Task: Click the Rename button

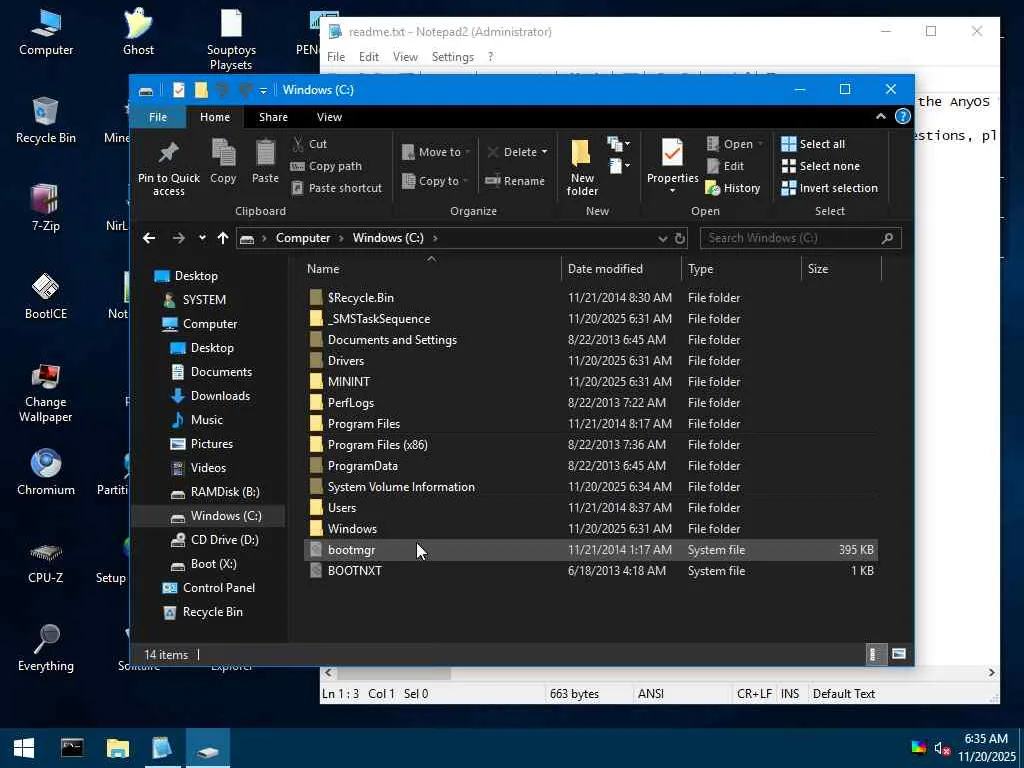Action: [515, 181]
